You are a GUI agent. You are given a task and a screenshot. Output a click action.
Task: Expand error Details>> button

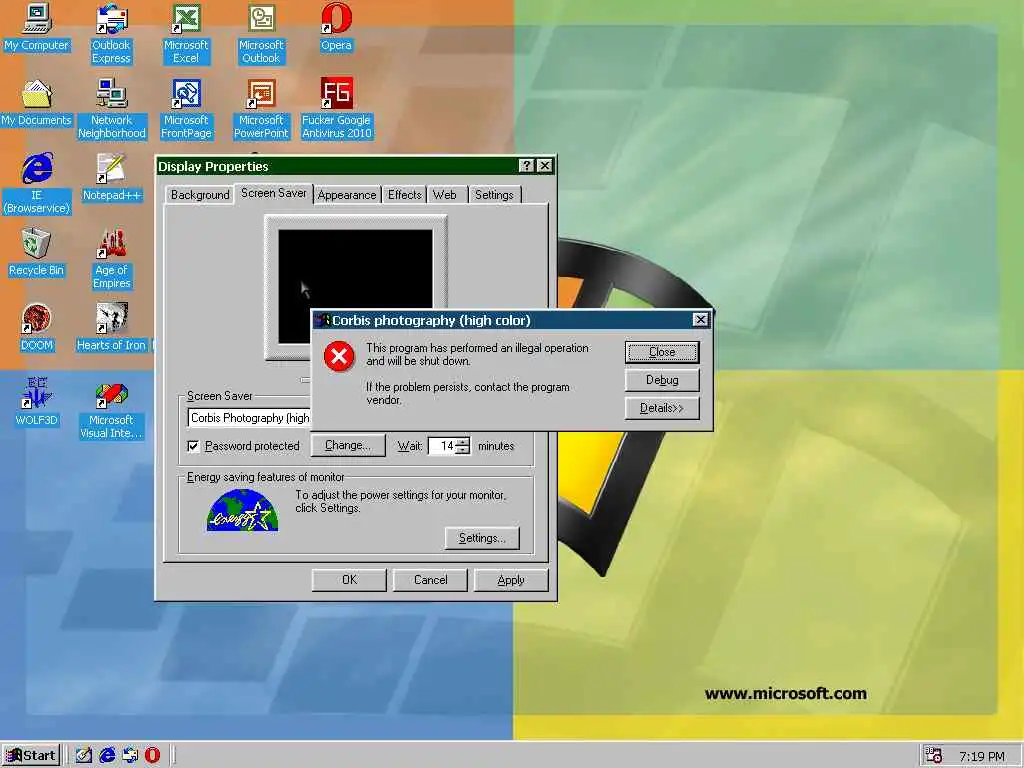coord(662,408)
